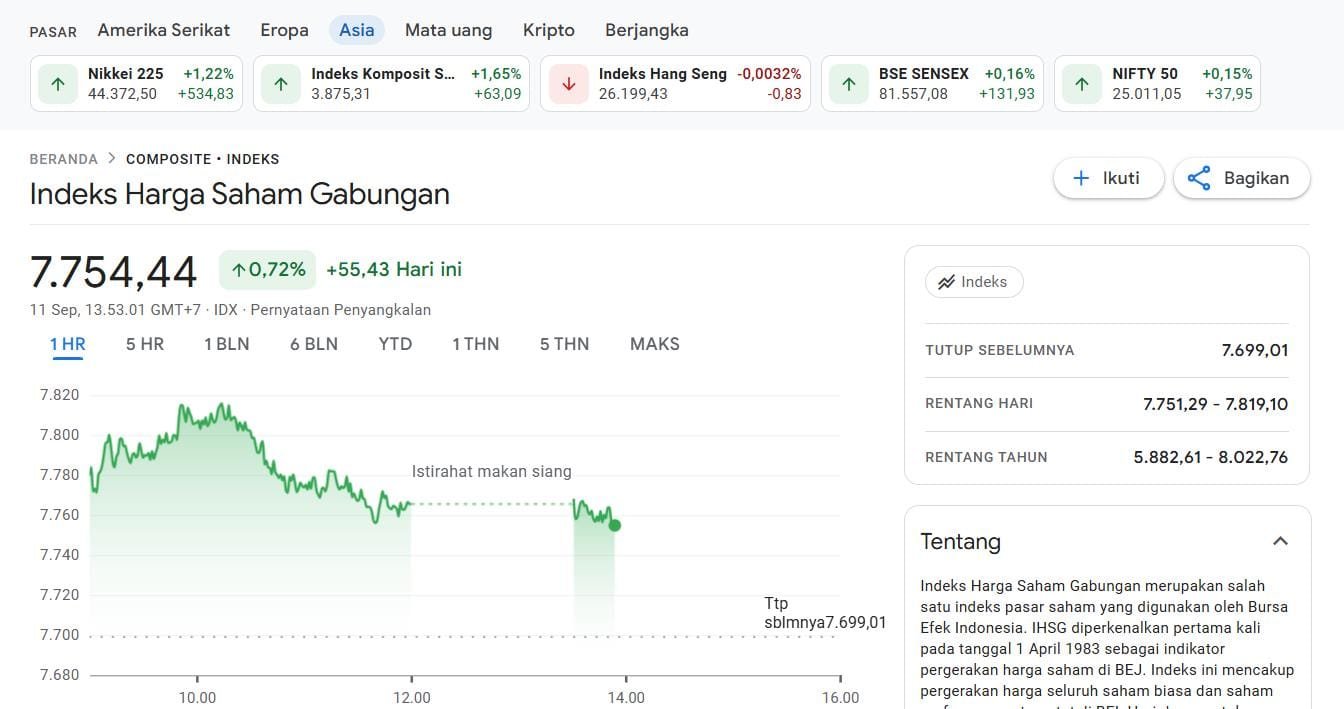Open the breadcrumb chevron after Beranda

pyautogui.click(x=112, y=159)
